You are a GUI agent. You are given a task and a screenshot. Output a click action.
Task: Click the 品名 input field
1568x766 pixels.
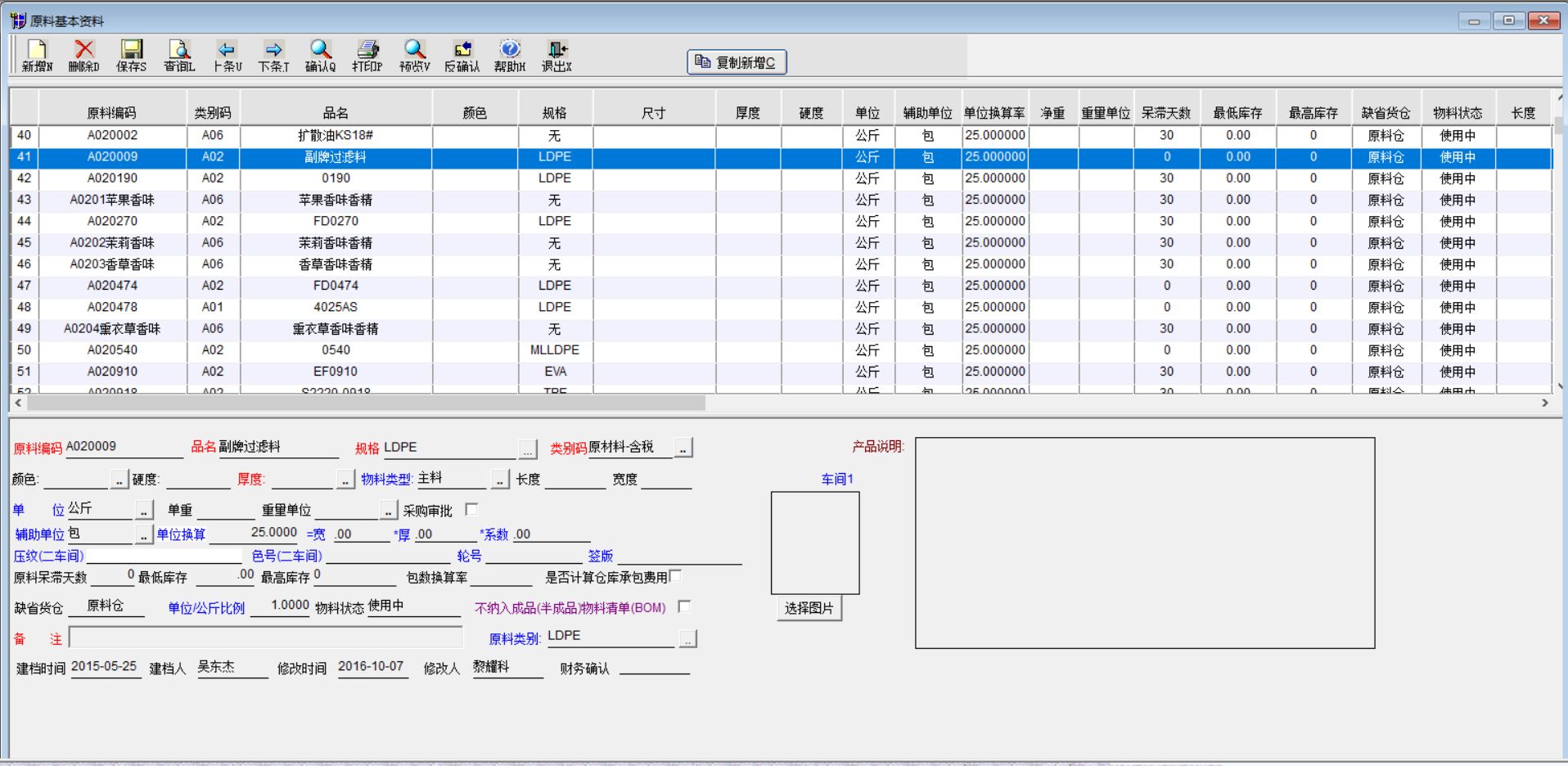[x=278, y=447]
